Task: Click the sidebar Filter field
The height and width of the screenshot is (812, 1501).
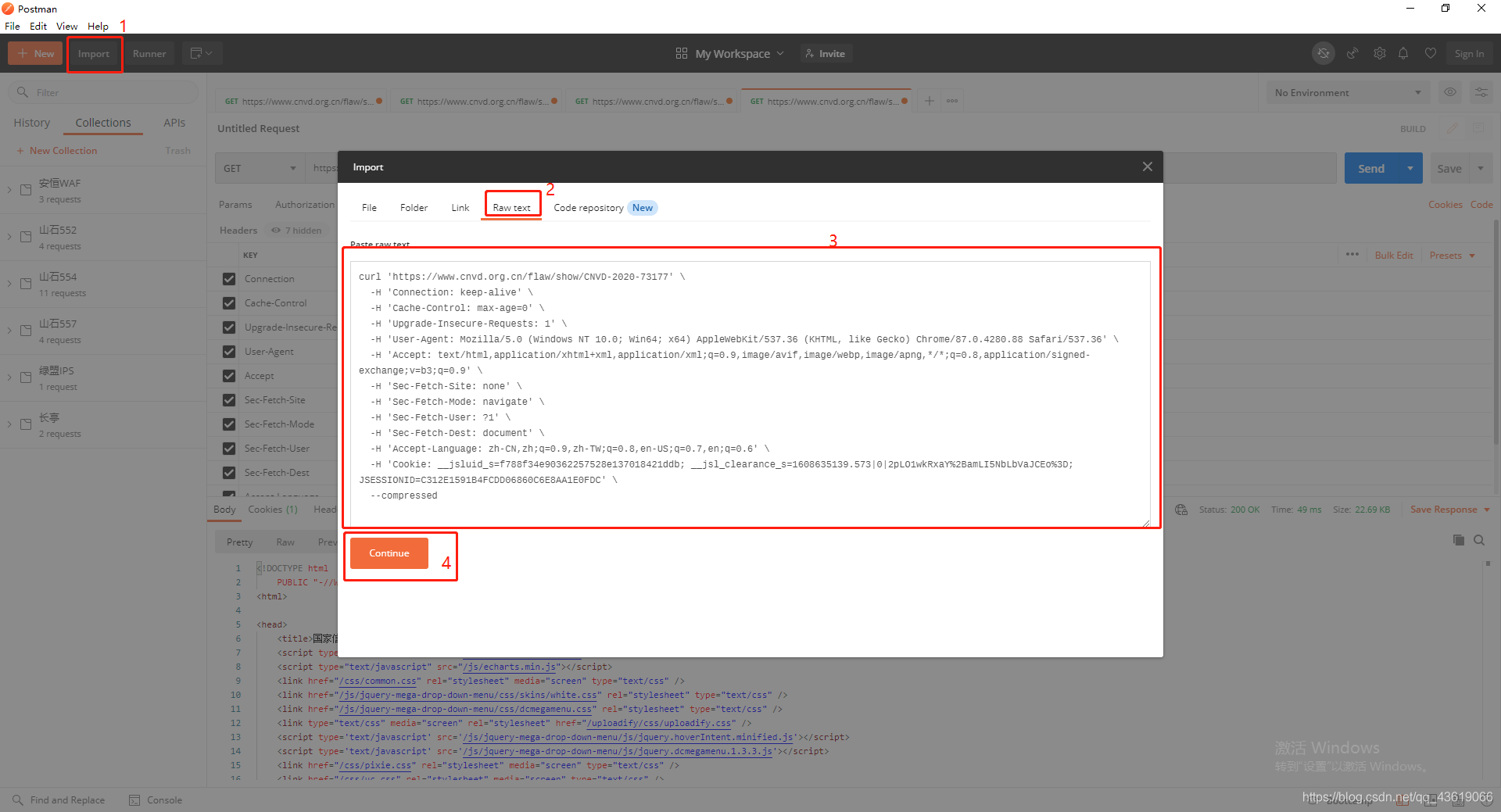Action: pyautogui.click(x=103, y=92)
